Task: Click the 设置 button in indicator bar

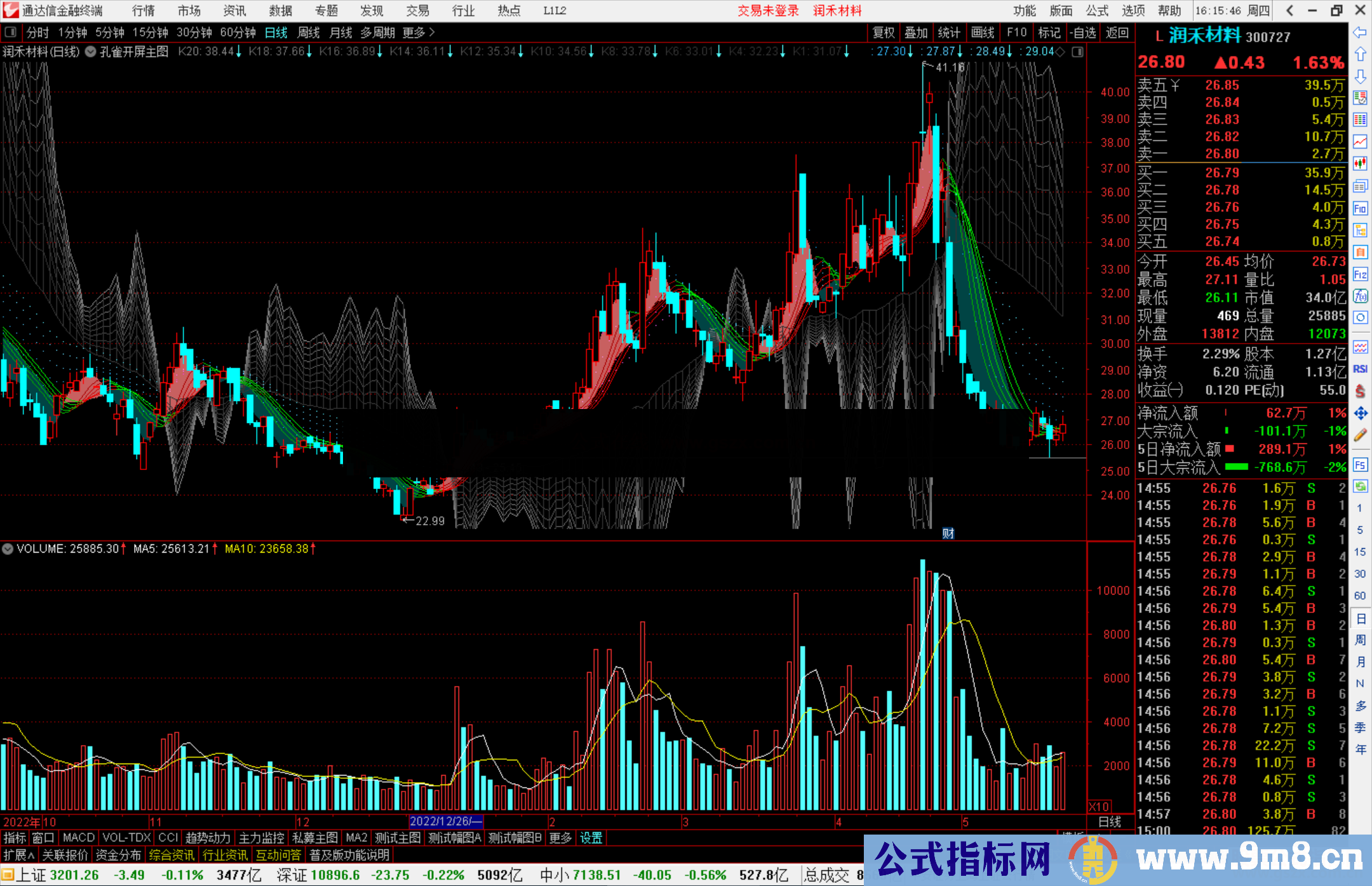Action: tap(591, 838)
